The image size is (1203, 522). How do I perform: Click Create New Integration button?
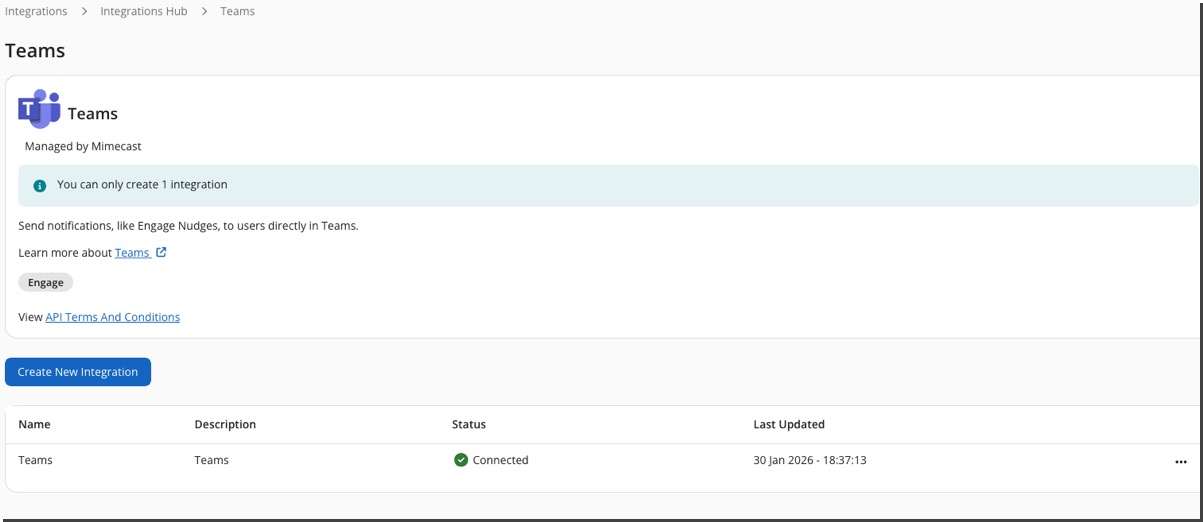[x=78, y=372]
